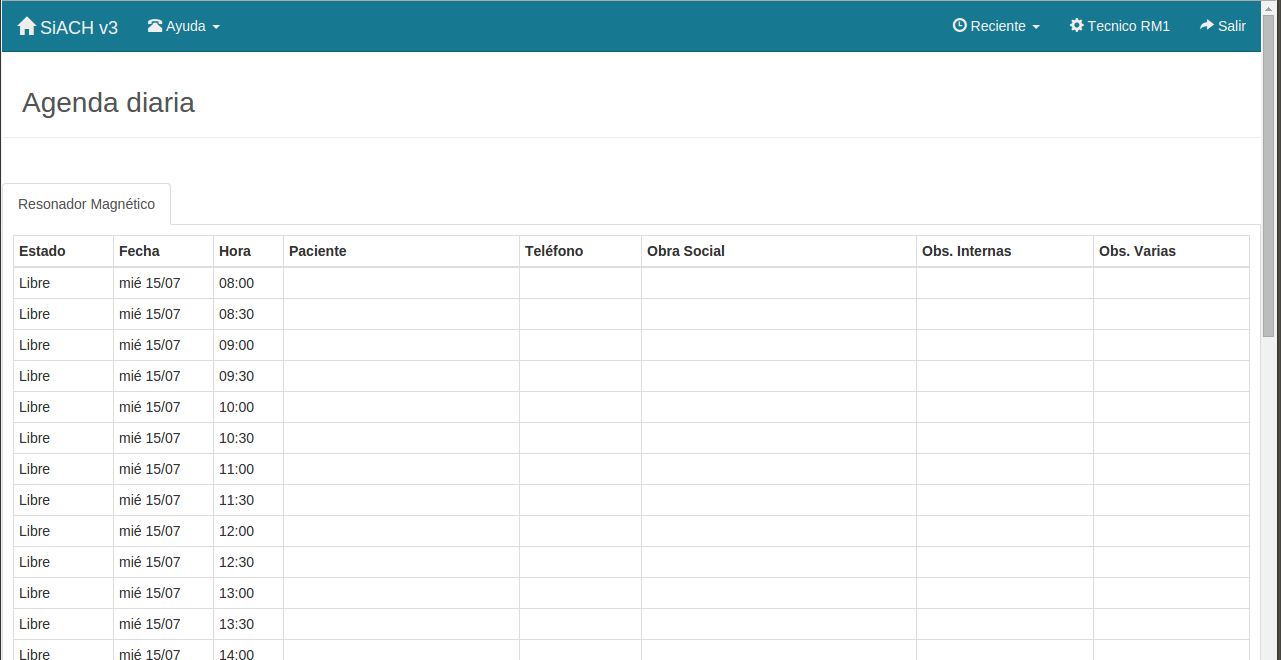Click mié 15/07 date in 09:30 row
The height and width of the screenshot is (660, 1281).
pyautogui.click(x=150, y=376)
